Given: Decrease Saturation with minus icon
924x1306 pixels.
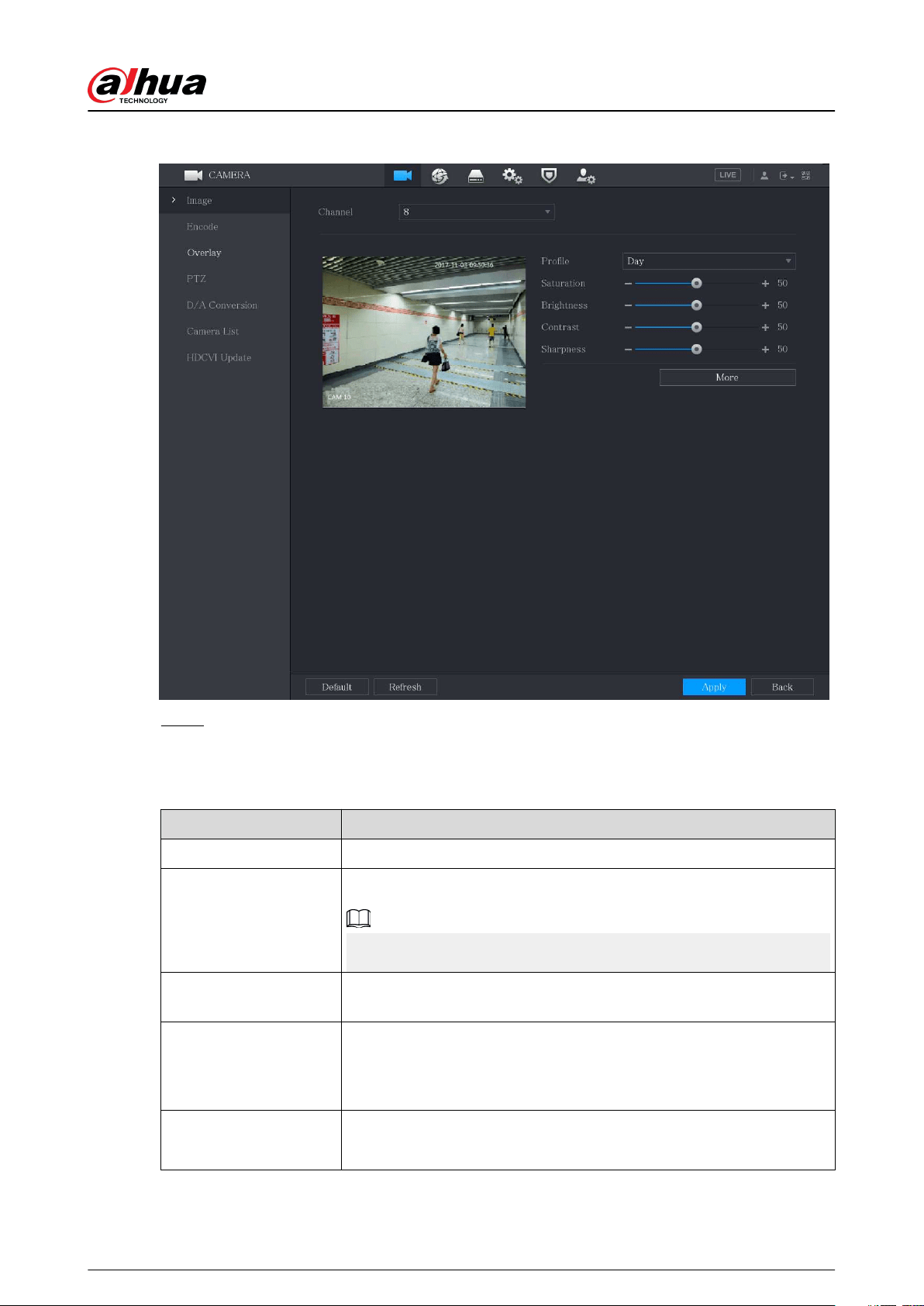Looking at the screenshot, I should (x=629, y=284).
